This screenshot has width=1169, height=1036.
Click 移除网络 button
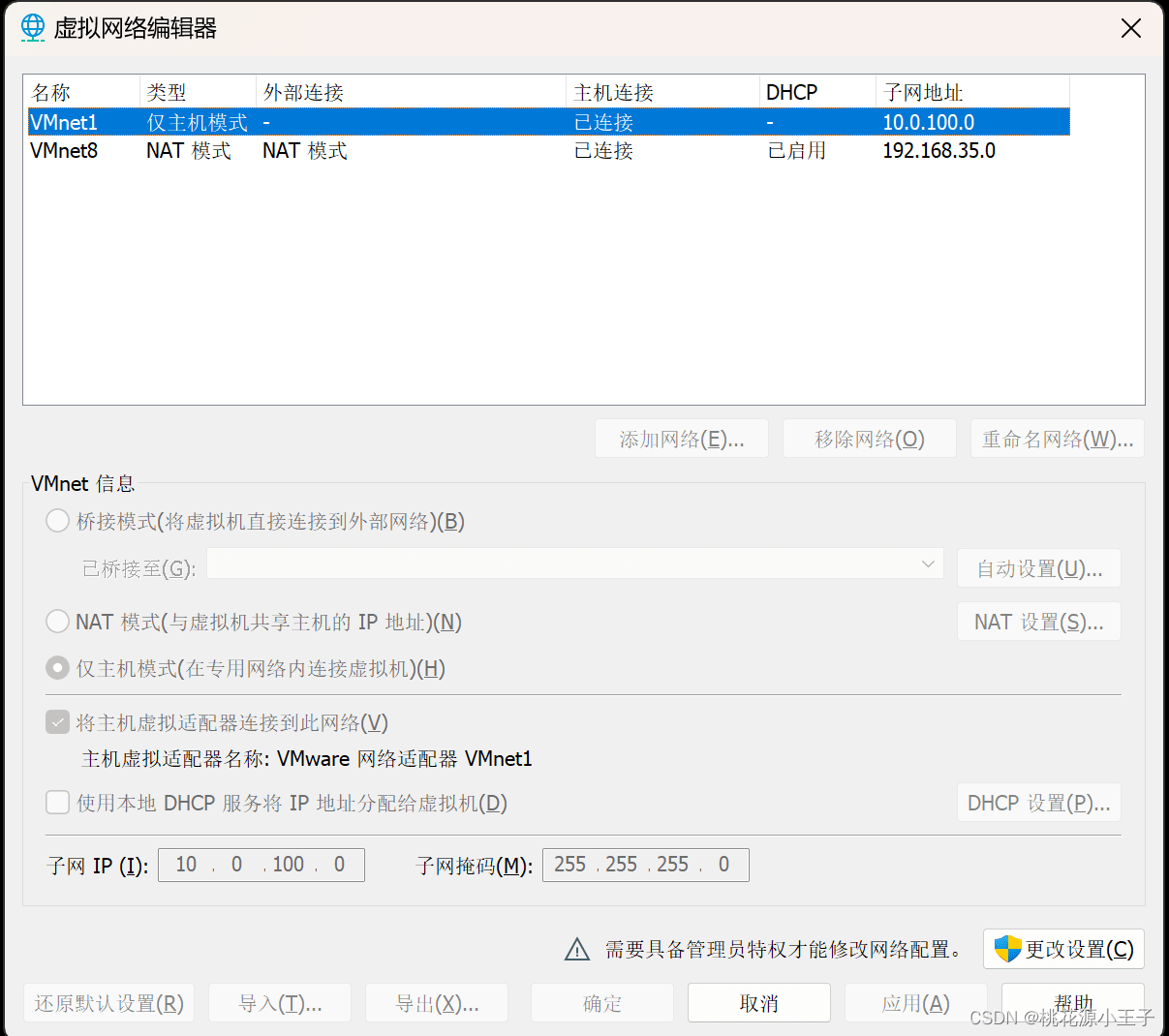coord(869,438)
